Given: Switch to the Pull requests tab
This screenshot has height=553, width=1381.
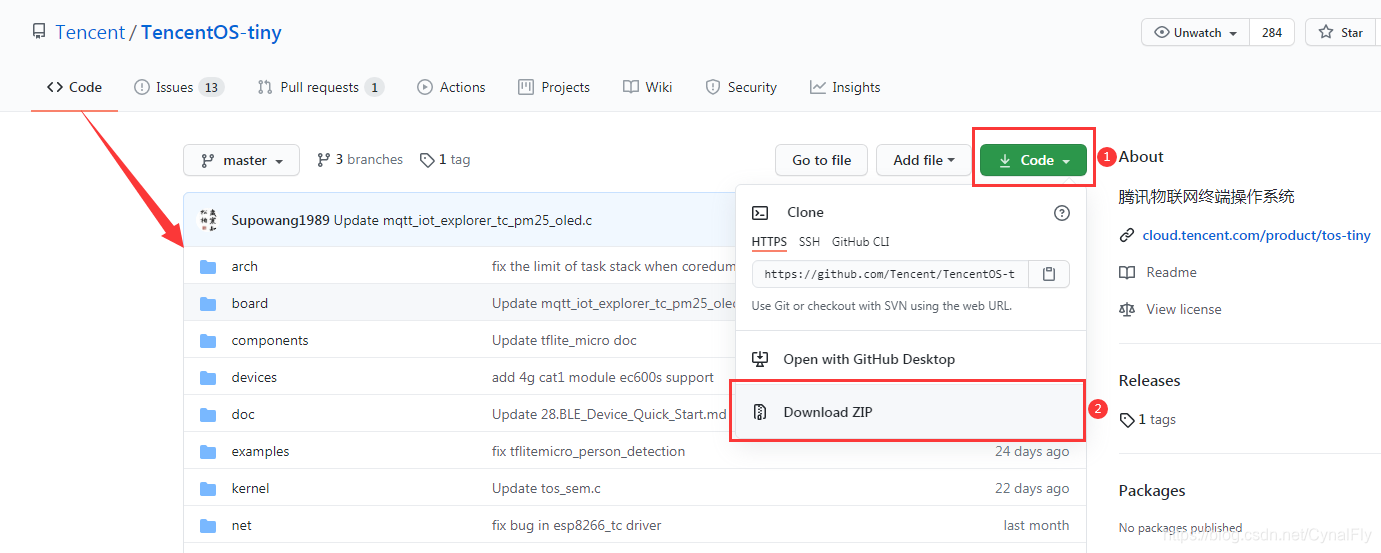Looking at the screenshot, I should (320, 87).
